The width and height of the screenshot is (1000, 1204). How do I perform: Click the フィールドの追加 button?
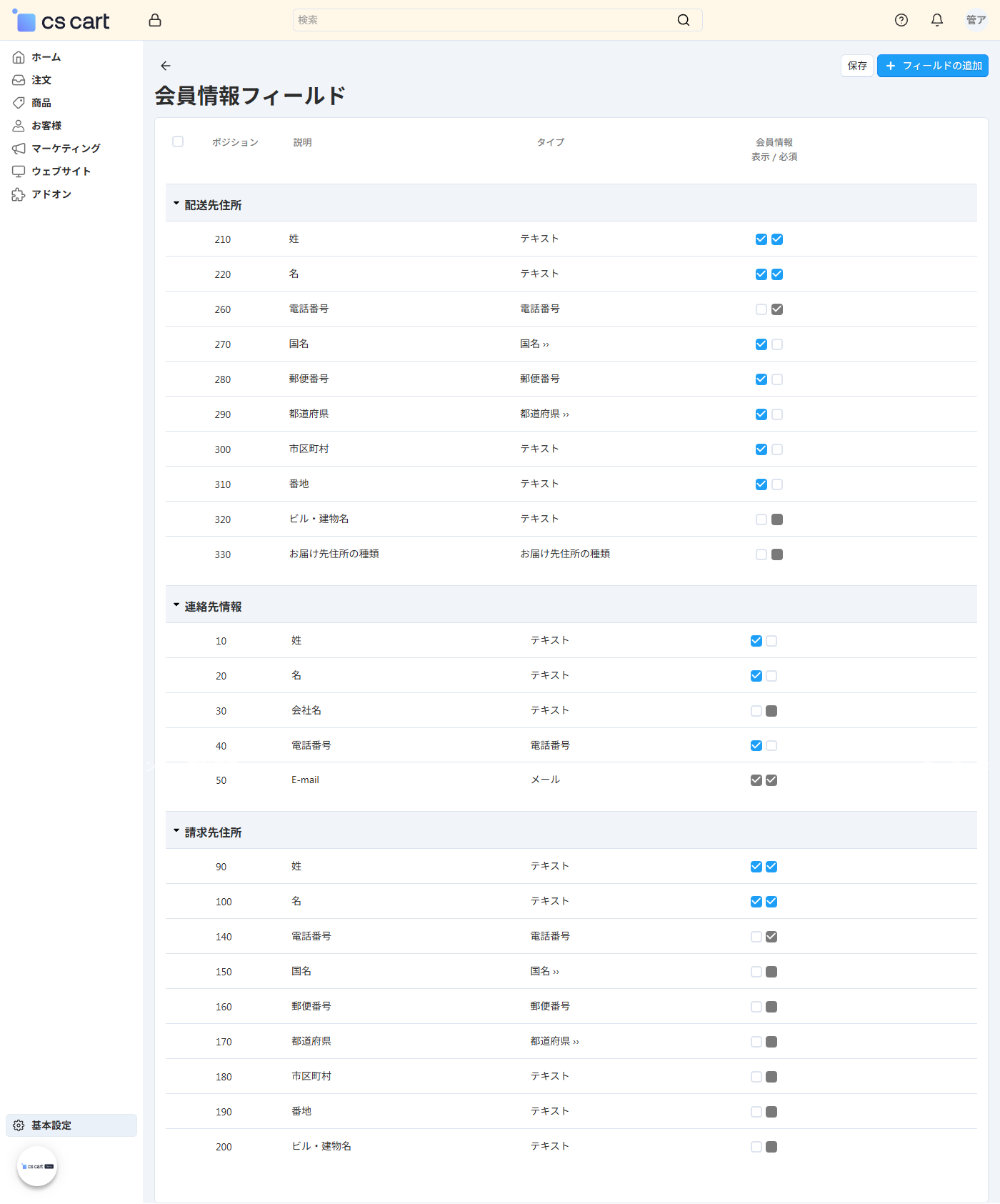[x=932, y=66]
